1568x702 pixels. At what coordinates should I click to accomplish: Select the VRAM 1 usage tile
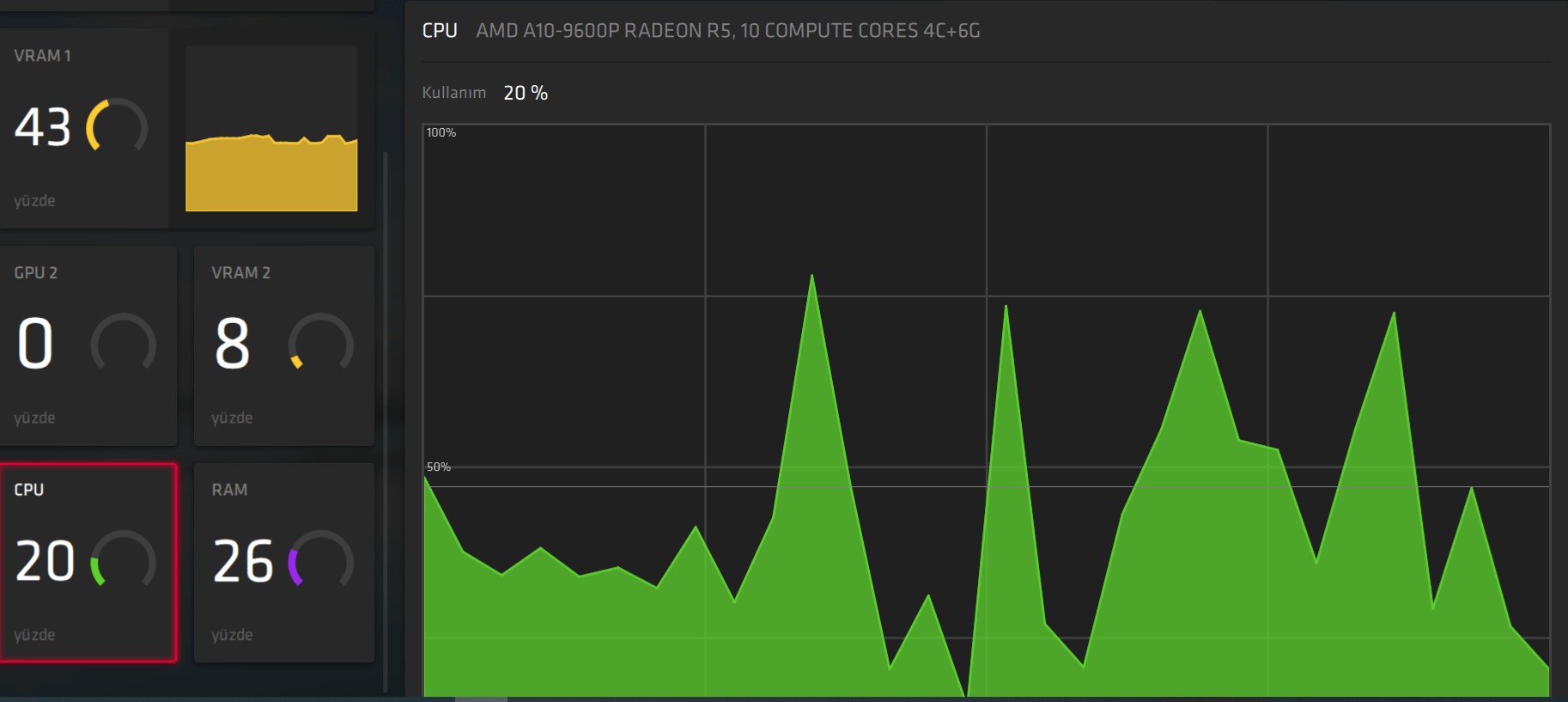(186, 129)
